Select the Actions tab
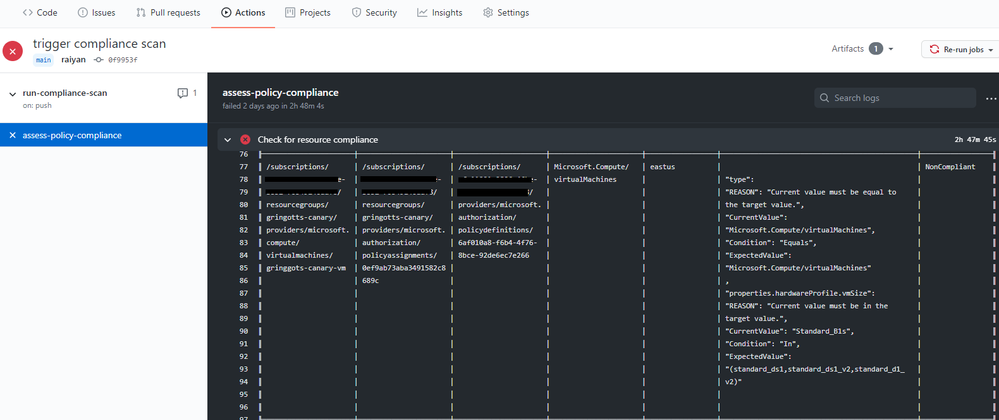 pyautogui.click(x=243, y=13)
